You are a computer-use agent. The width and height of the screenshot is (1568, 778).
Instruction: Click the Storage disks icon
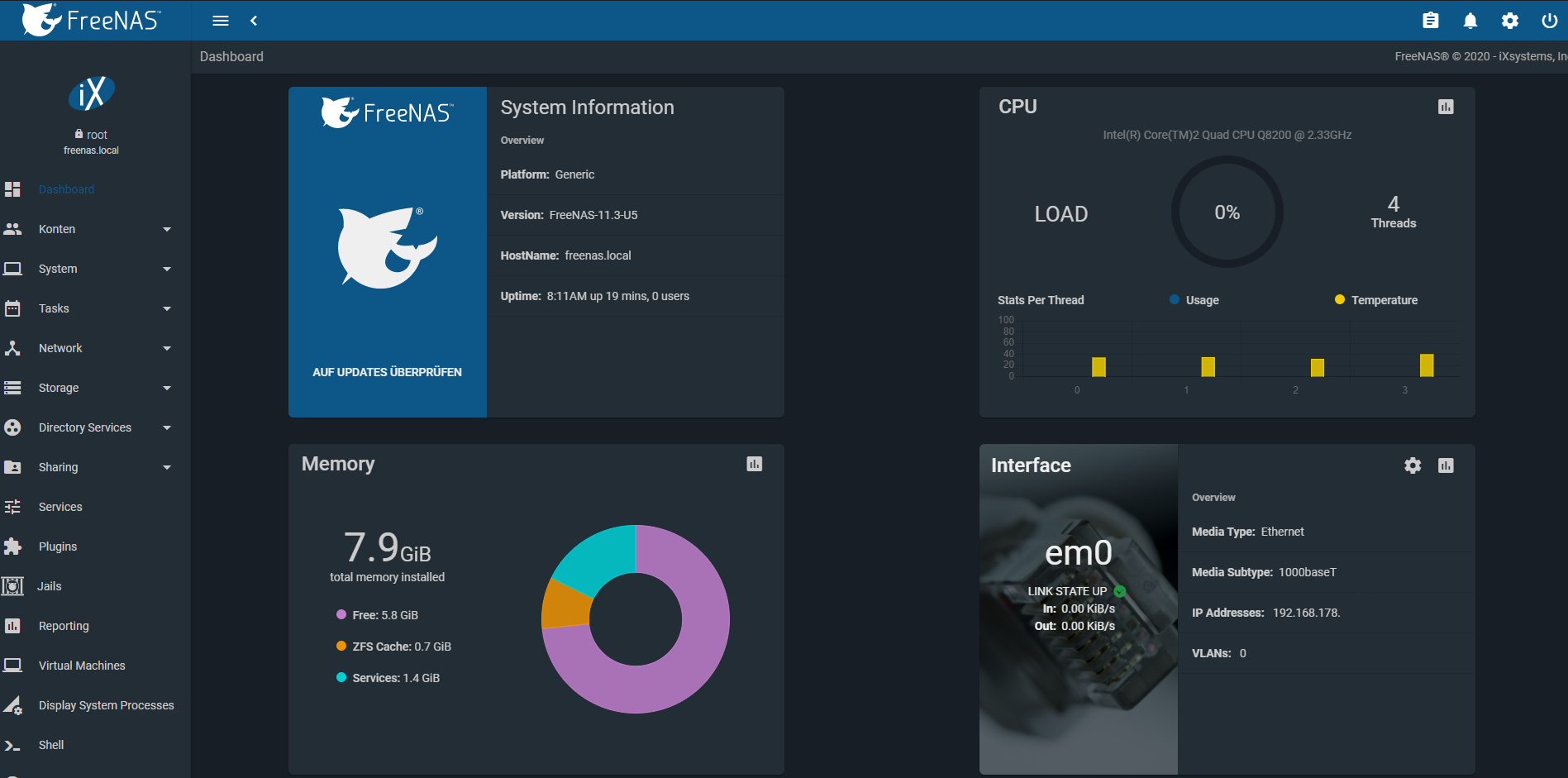pos(12,388)
